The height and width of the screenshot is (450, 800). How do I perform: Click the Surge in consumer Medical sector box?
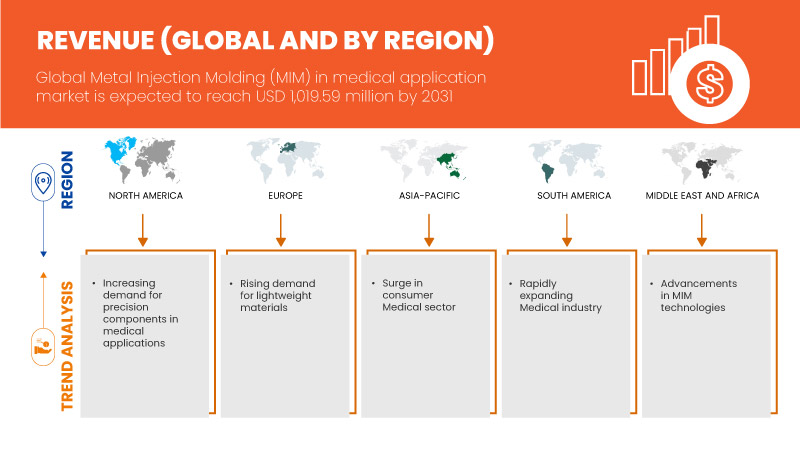tap(427, 335)
